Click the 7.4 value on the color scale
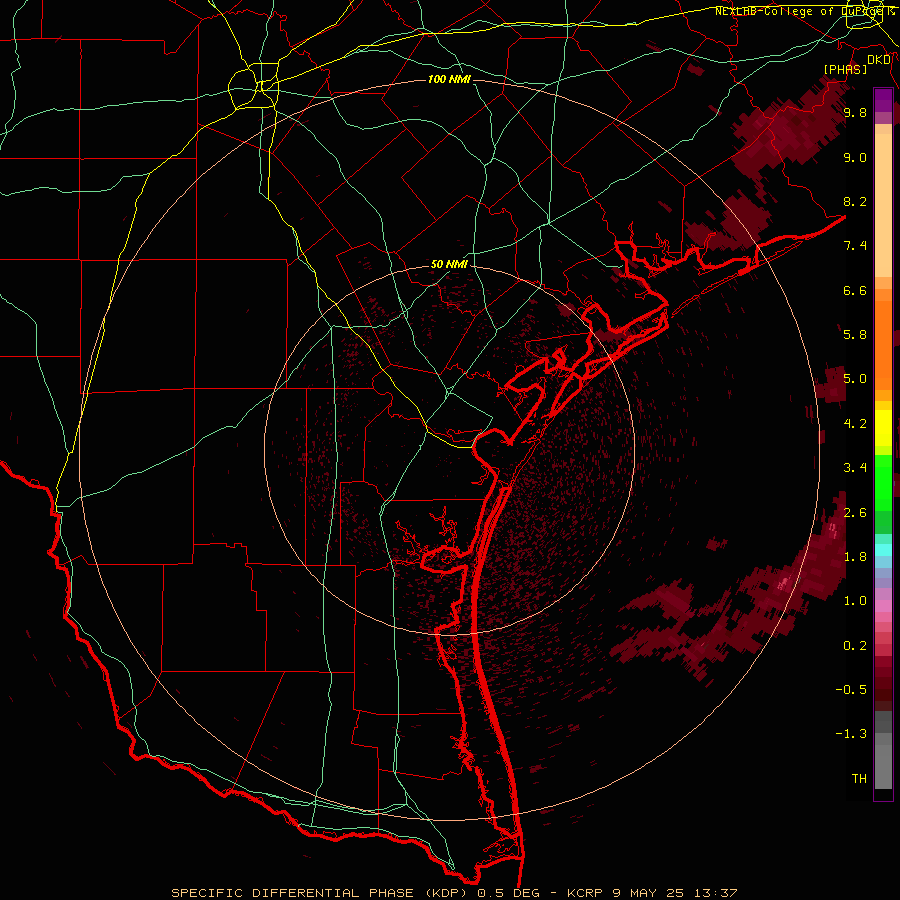The height and width of the screenshot is (900, 900). pos(855,246)
